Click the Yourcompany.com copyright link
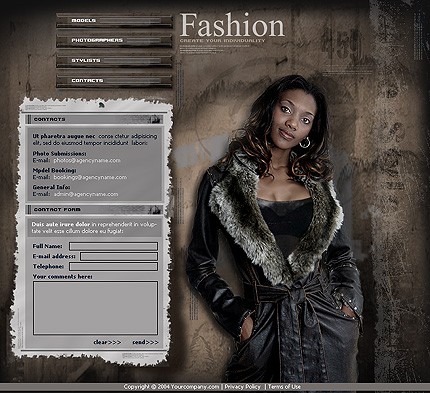Viewport: 430px width, 393px height. pos(195,387)
